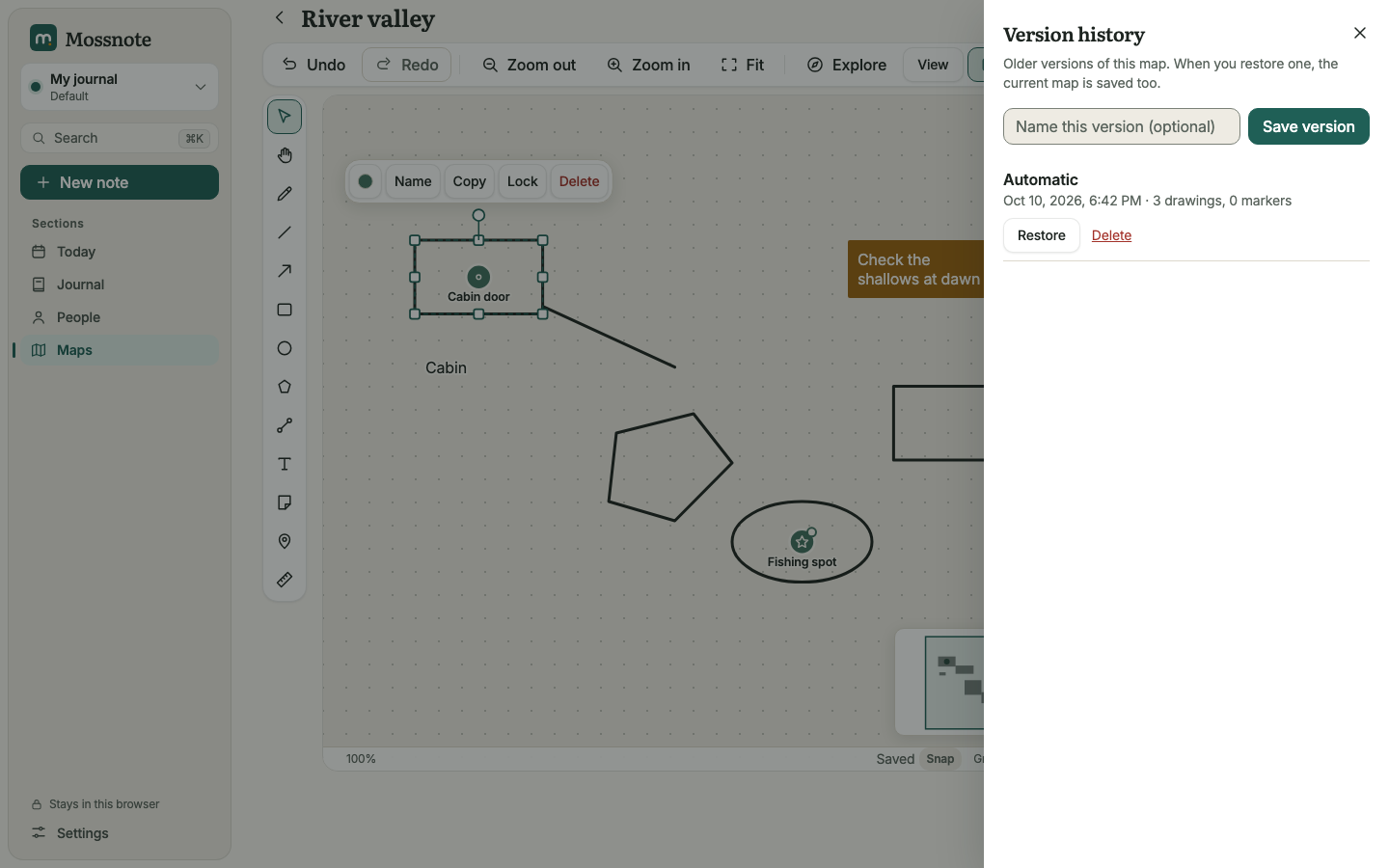This screenshot has height=868, width=1389.
Task: Click the Save version button
Action: (1309, 126)
